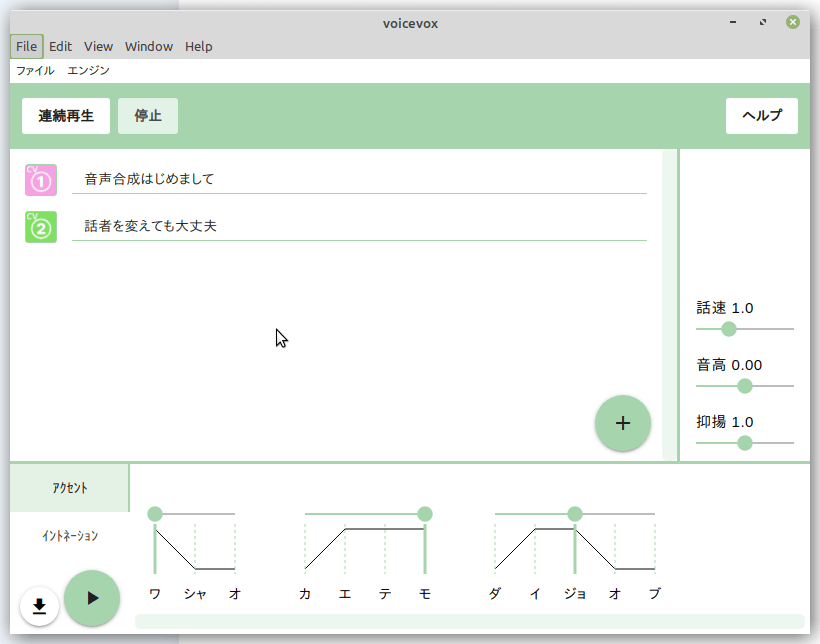This screenshot has height=644, width=820.
Task: Click the horizontal scrollbar below the accent editor
Action: [x=469, y=622]
